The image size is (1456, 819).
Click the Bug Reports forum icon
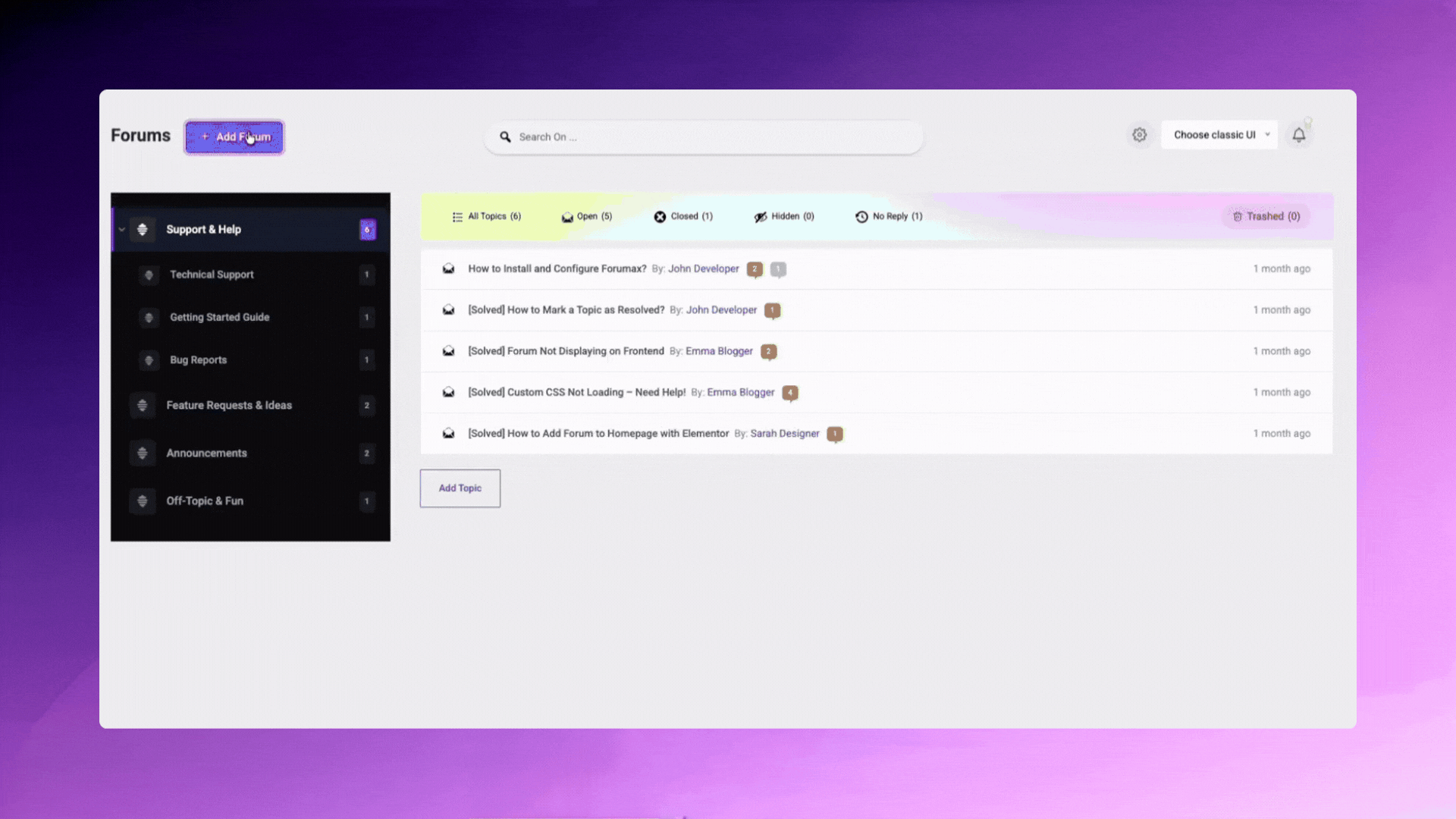(149, 360)
